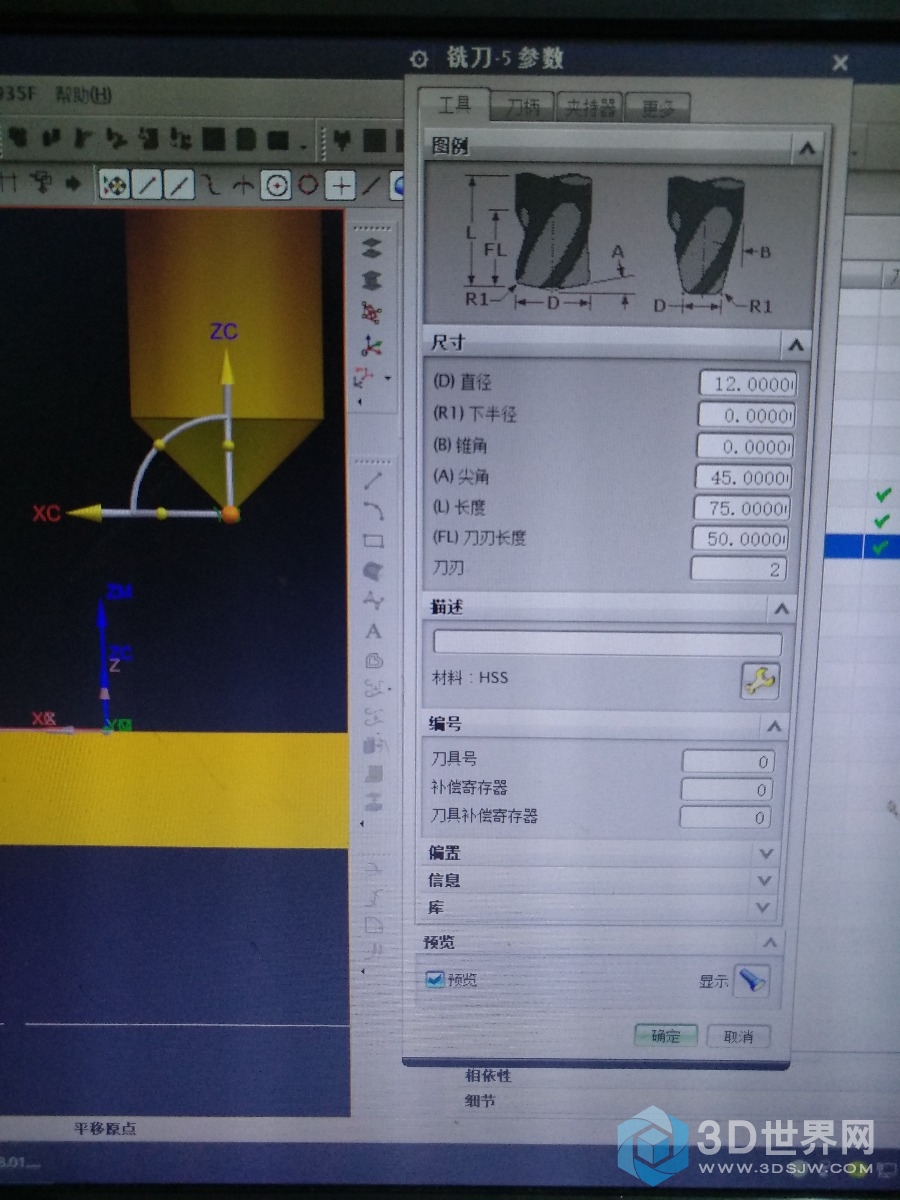Expand the 库 library section
The image size is (900, 1200).
point(764,908)
